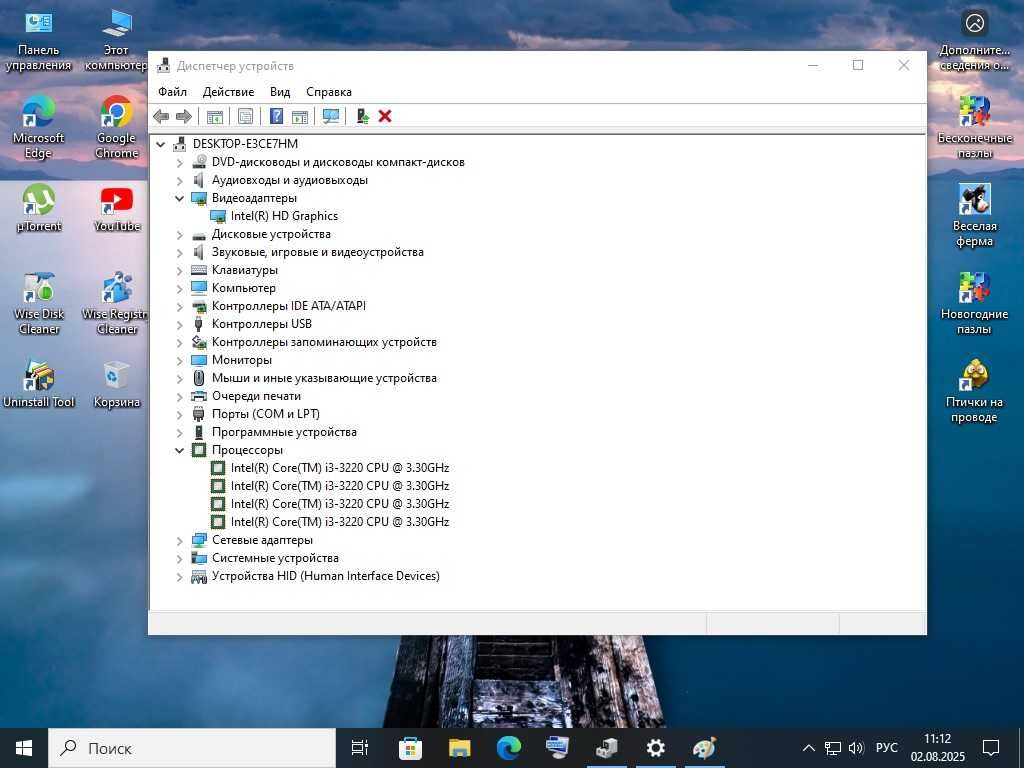Select Контроллеры IDE ATA/ATAPI row
This screenshot has height=768, width=1024.
tap(289, 306)
